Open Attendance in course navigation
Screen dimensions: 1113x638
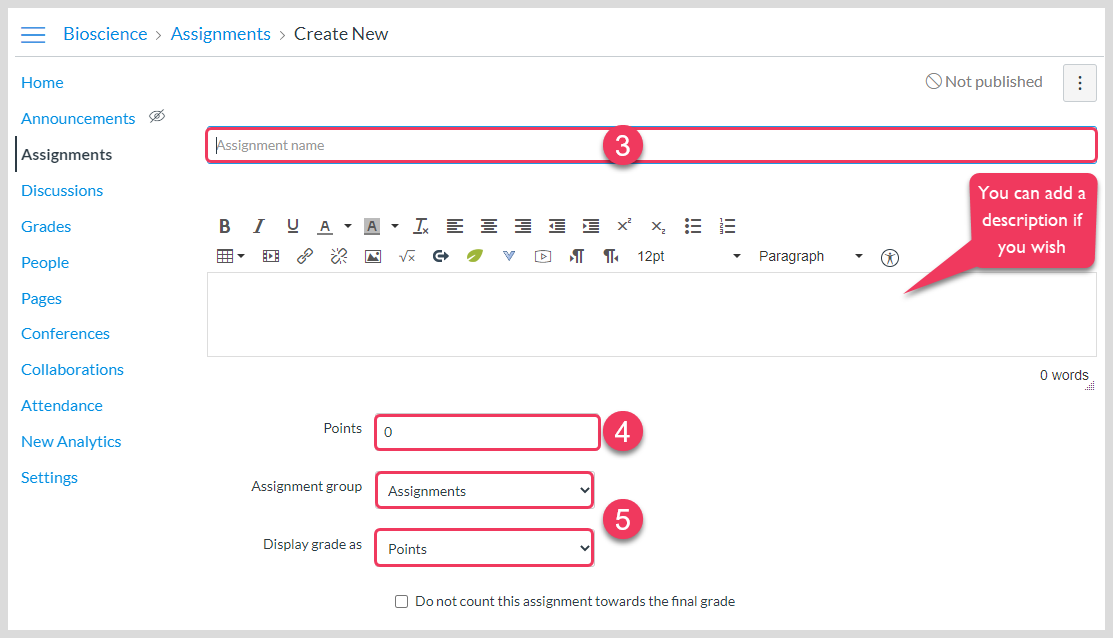click(62, 406)
